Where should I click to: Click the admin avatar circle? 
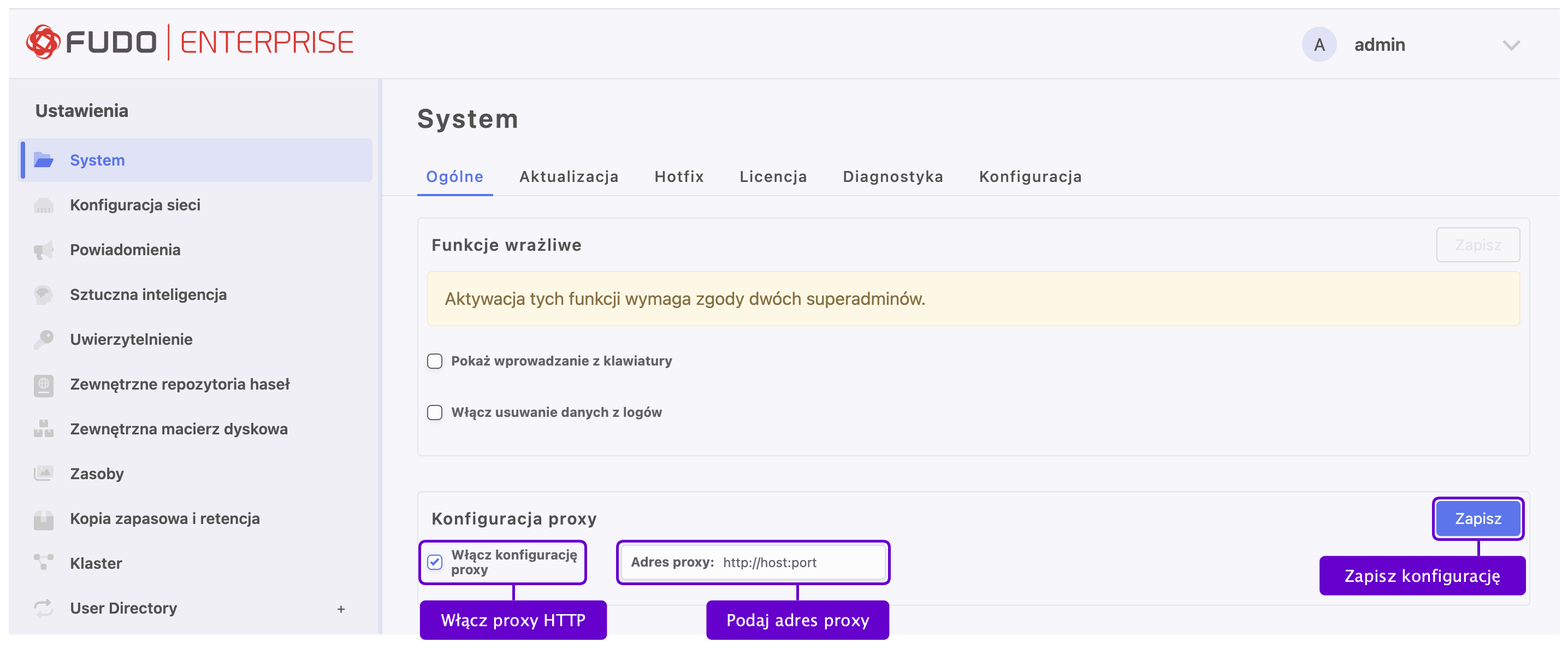(x=1318, y=44)
